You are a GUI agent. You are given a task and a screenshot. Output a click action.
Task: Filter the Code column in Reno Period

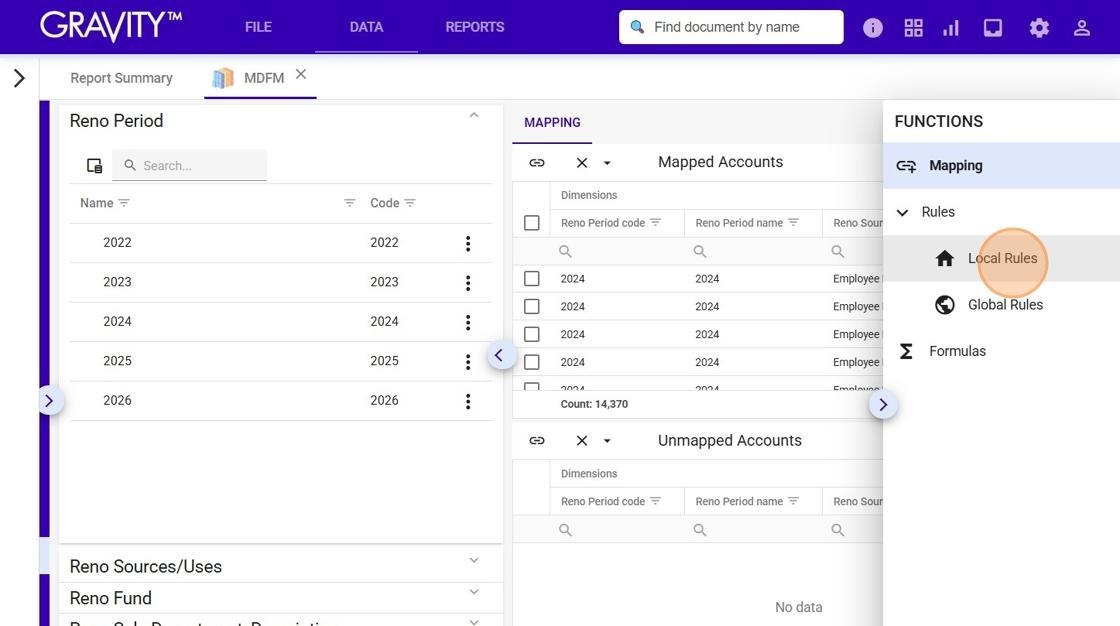click(410, 203)
